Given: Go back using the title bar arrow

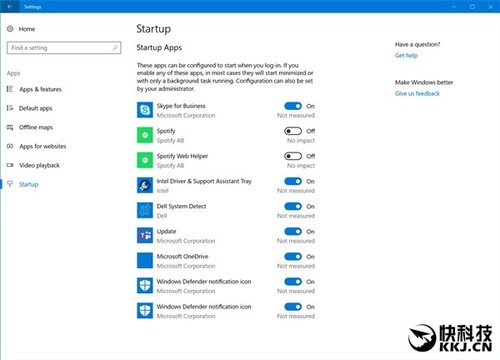Looking at the screenshot, I should 9,6.
